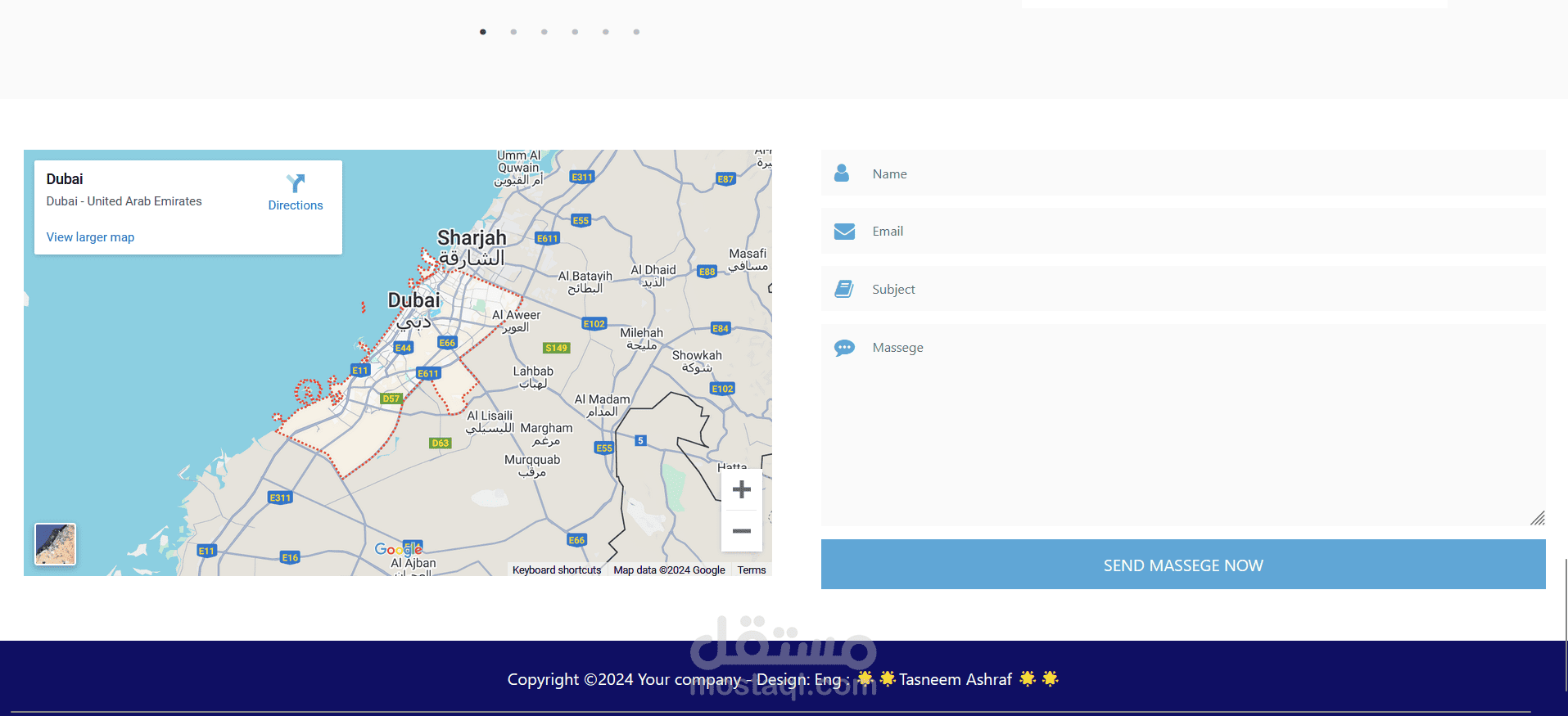This screenshot has width=1568, height=716.
Task: Focus the Name input field
Action: pos(1183,173)
